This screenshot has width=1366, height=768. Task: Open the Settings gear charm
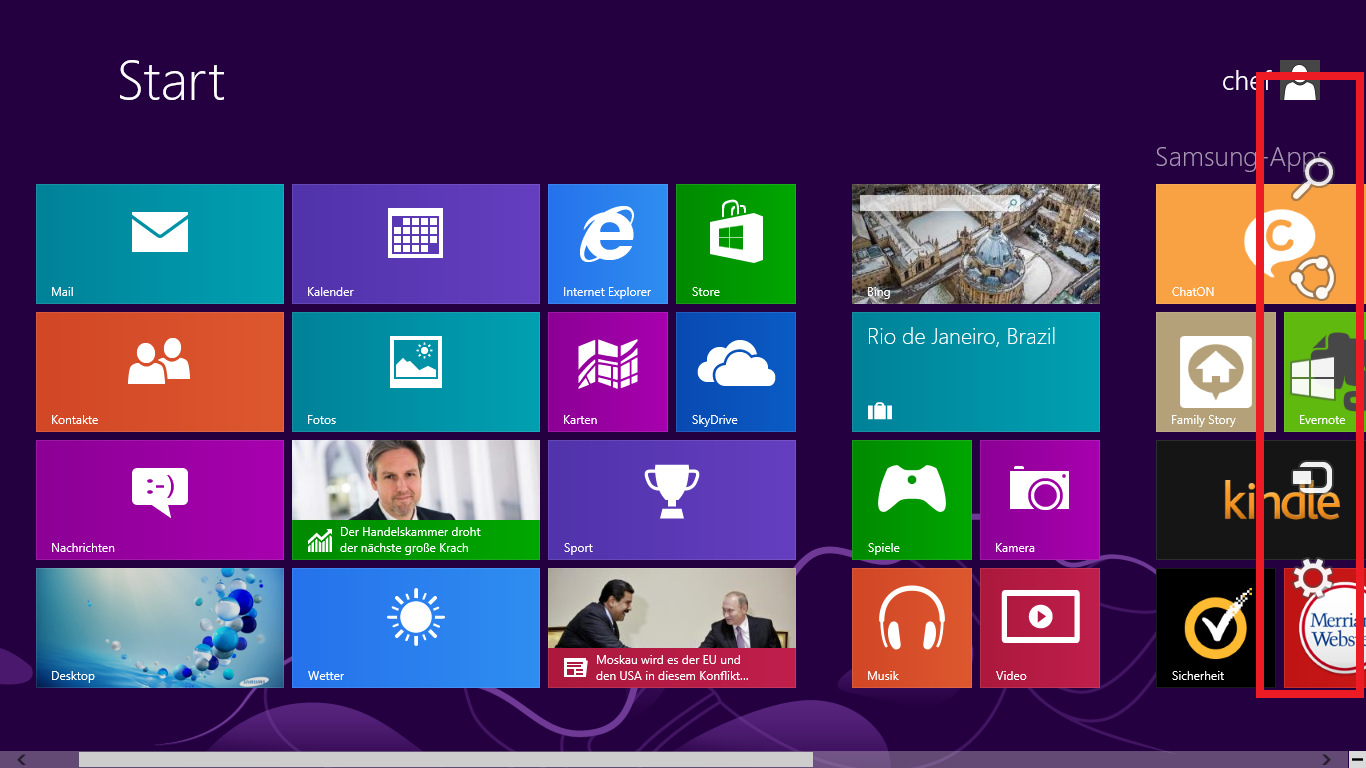coord(1313,579)
